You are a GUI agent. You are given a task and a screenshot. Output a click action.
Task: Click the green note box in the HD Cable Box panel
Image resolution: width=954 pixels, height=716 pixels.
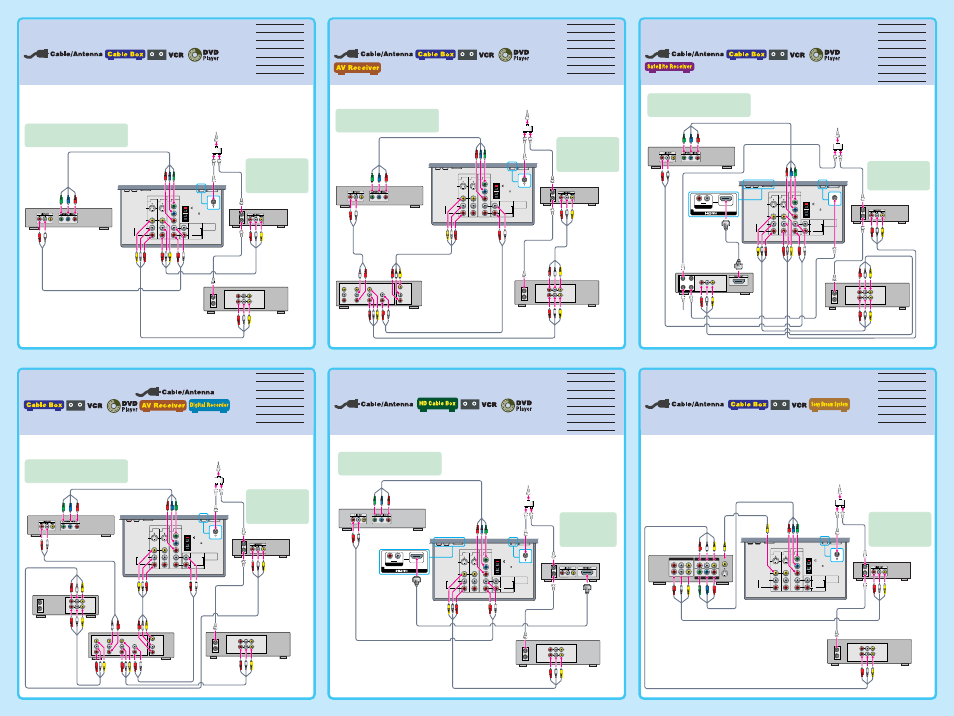point(389,464)
